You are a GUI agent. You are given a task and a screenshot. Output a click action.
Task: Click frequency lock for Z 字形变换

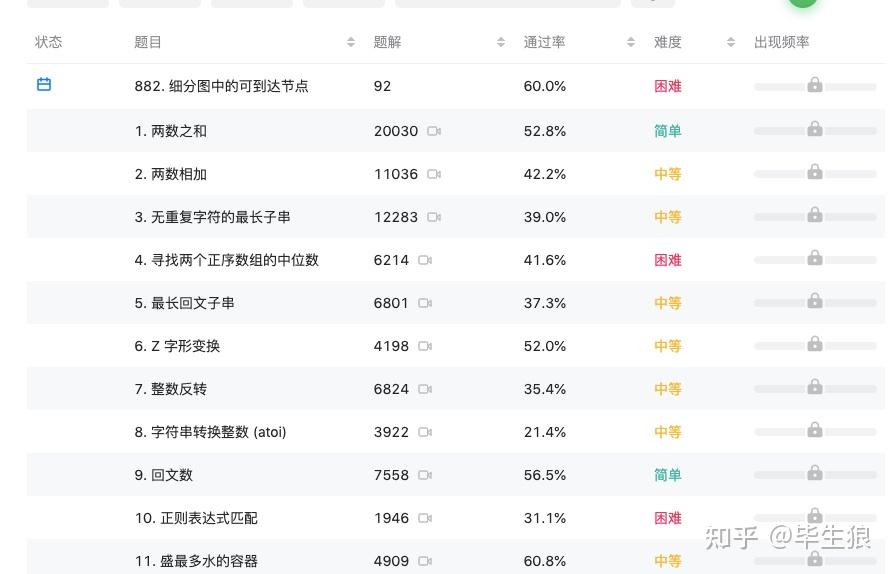(x=815, y=344)
